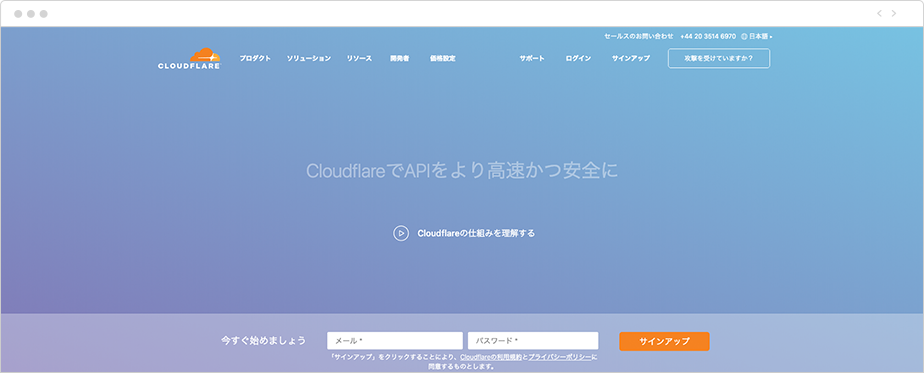Click the Cloudflareの仕組みを理解する text link

476,233
